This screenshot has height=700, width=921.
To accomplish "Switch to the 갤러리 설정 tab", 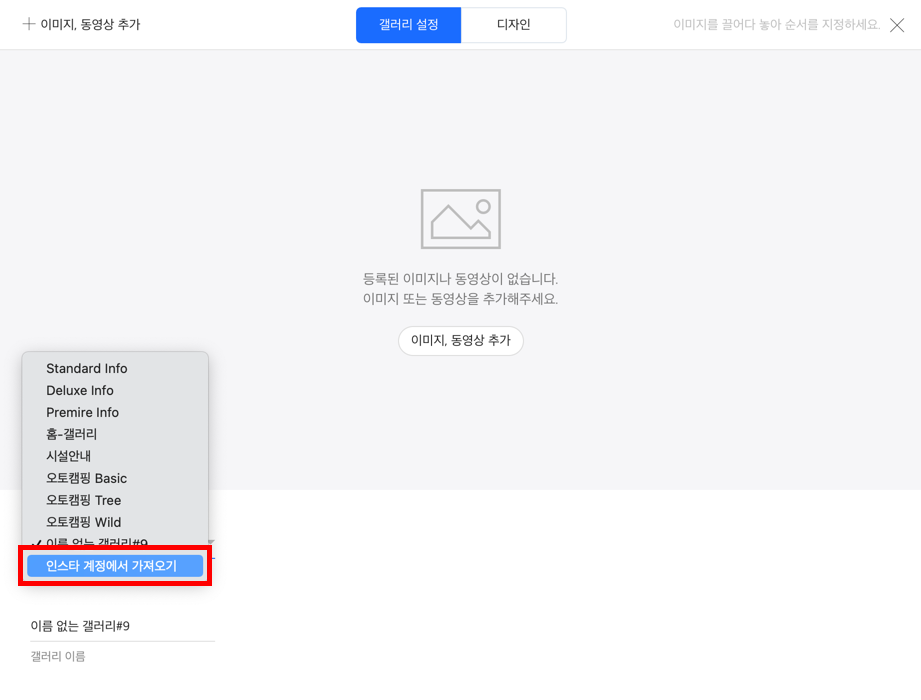I will 408,25.
